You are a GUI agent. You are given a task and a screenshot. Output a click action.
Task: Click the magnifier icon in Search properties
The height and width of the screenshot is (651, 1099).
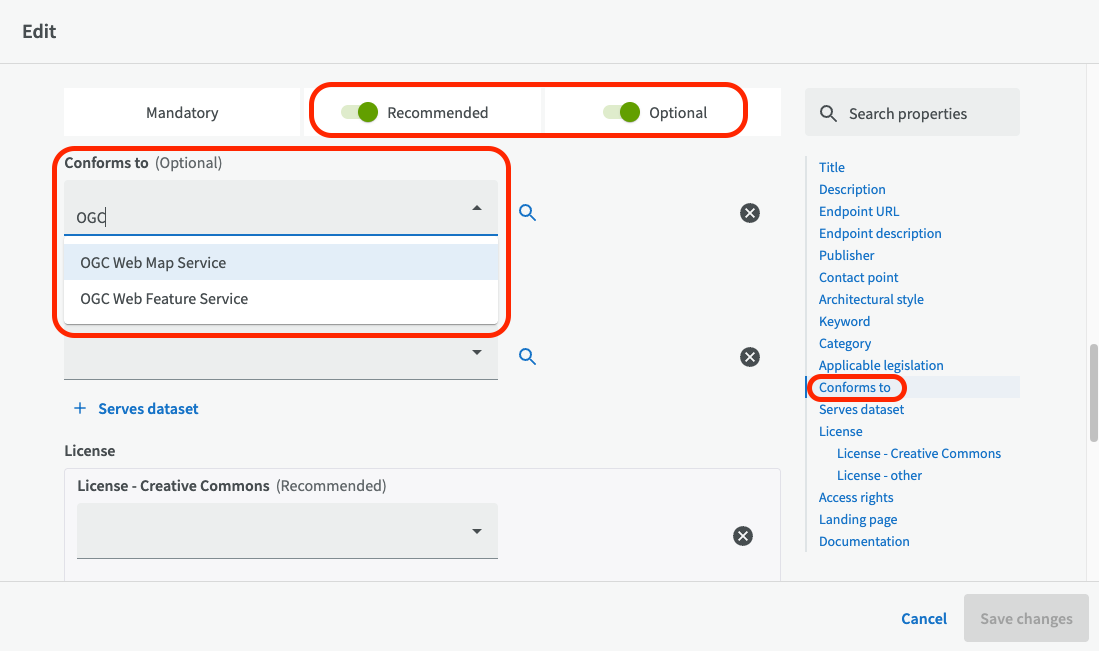pyautogui.click(x=828, y=113)
